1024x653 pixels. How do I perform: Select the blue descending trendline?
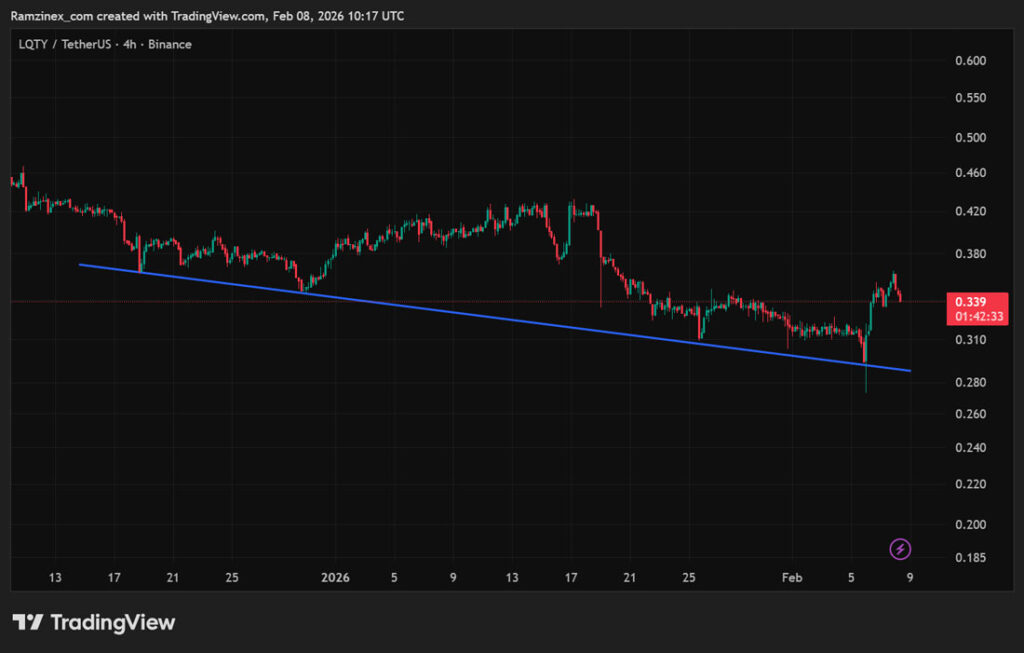[500, 319]
